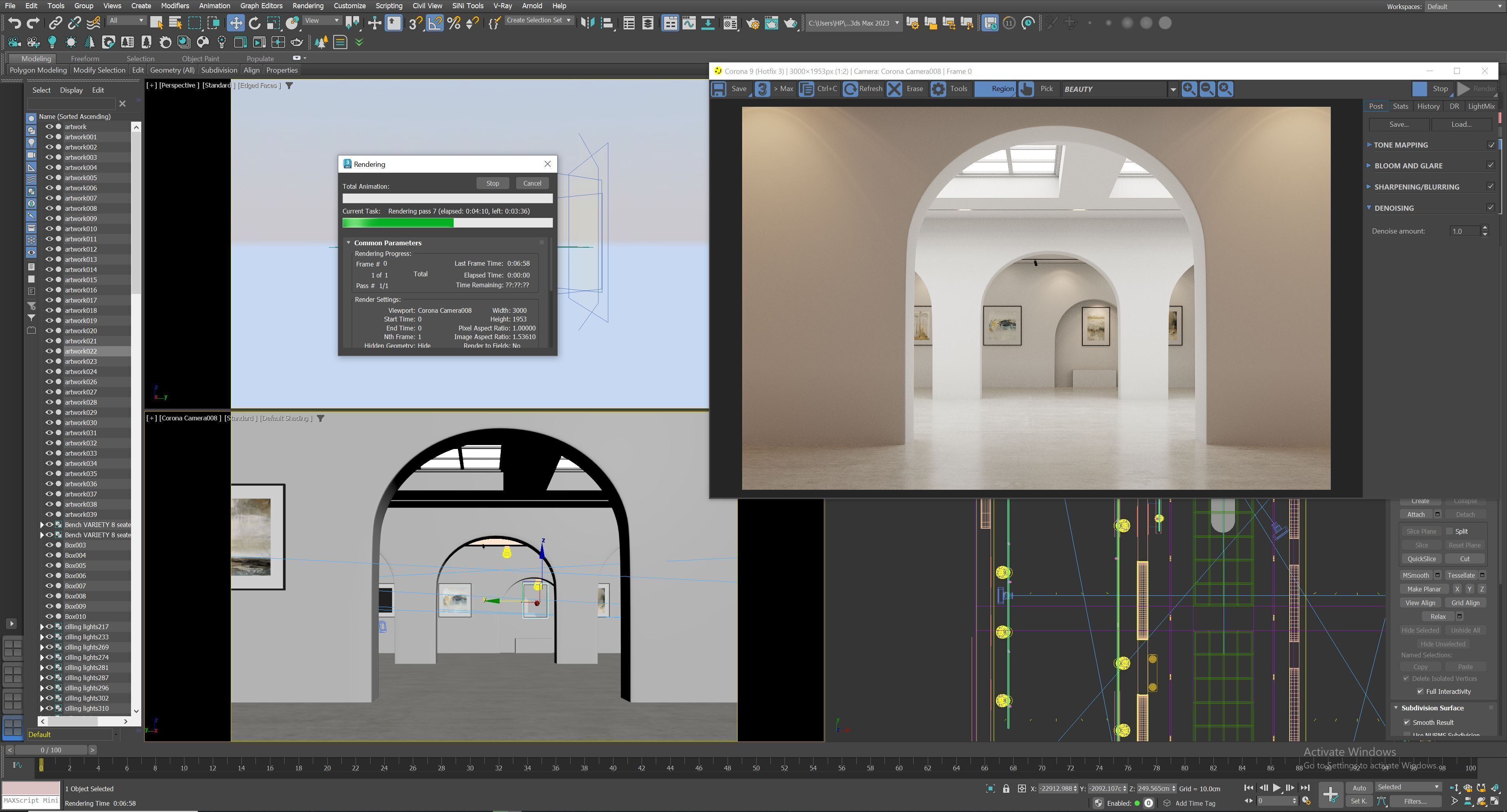Image resolution: width=1507 pixels, height=812 pixels.
Task: Click Go to End playback icon
Action: point(1305,788)
